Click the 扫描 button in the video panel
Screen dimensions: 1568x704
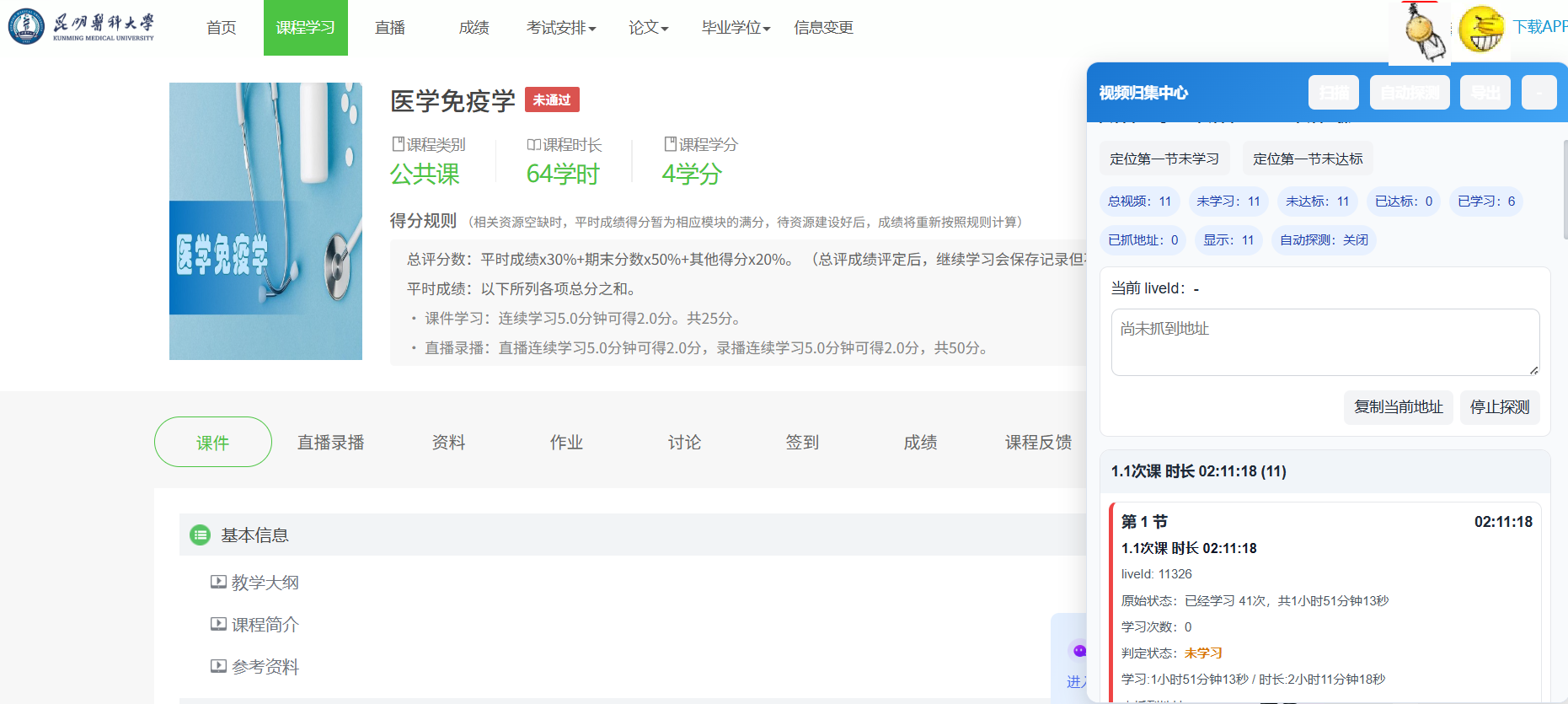coord(1334,93)
